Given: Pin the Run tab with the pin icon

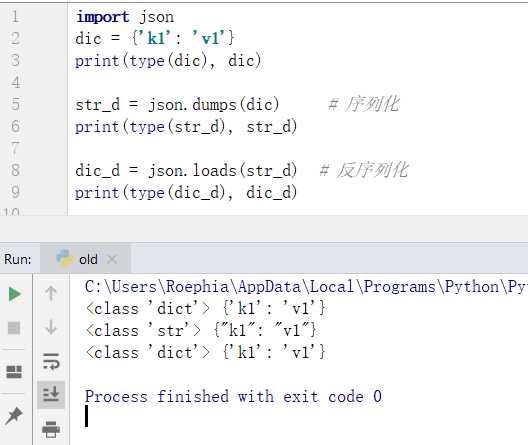Looking at the screenshot, I should [x=14, y=415].
